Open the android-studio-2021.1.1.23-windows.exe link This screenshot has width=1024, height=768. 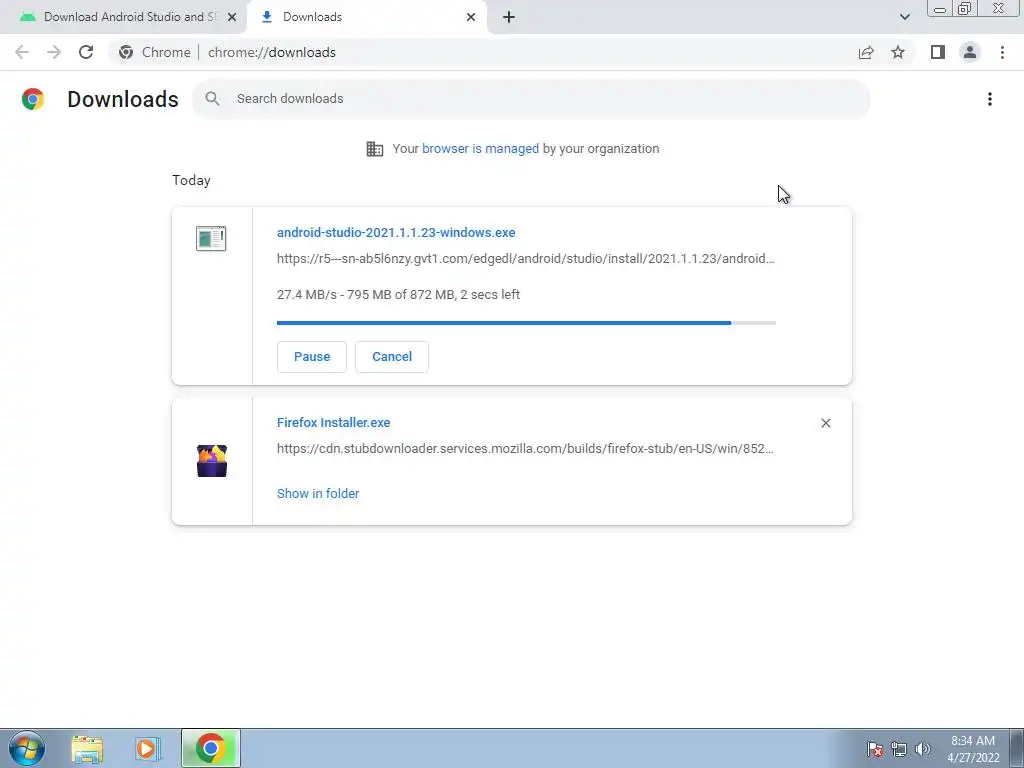click(x=396, y=232)
